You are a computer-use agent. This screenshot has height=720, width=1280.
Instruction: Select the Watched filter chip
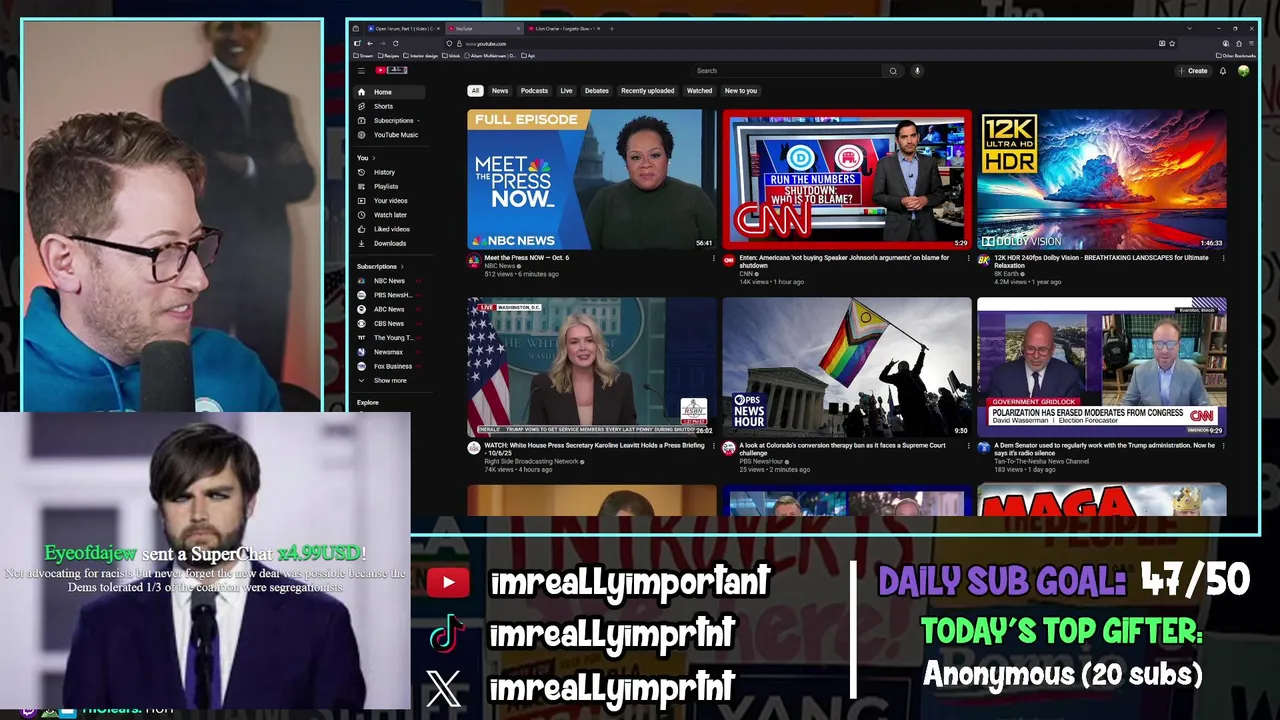click(699, 91)
